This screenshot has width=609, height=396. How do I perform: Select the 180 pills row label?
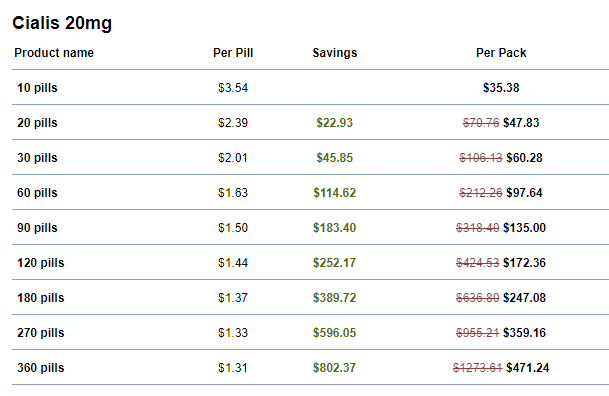[41, 298]
